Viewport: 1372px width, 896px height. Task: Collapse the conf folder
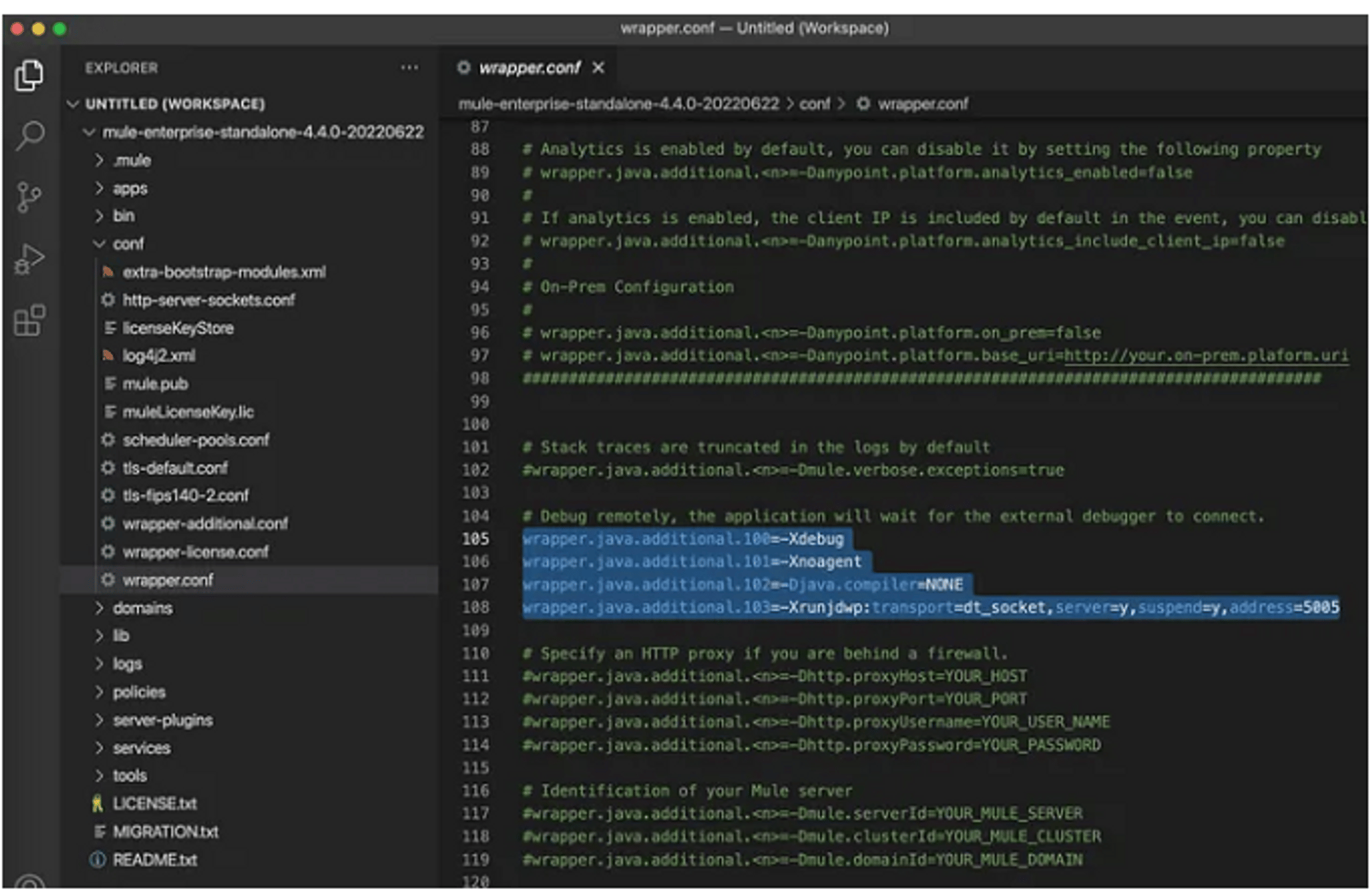(x=100, y=244)
